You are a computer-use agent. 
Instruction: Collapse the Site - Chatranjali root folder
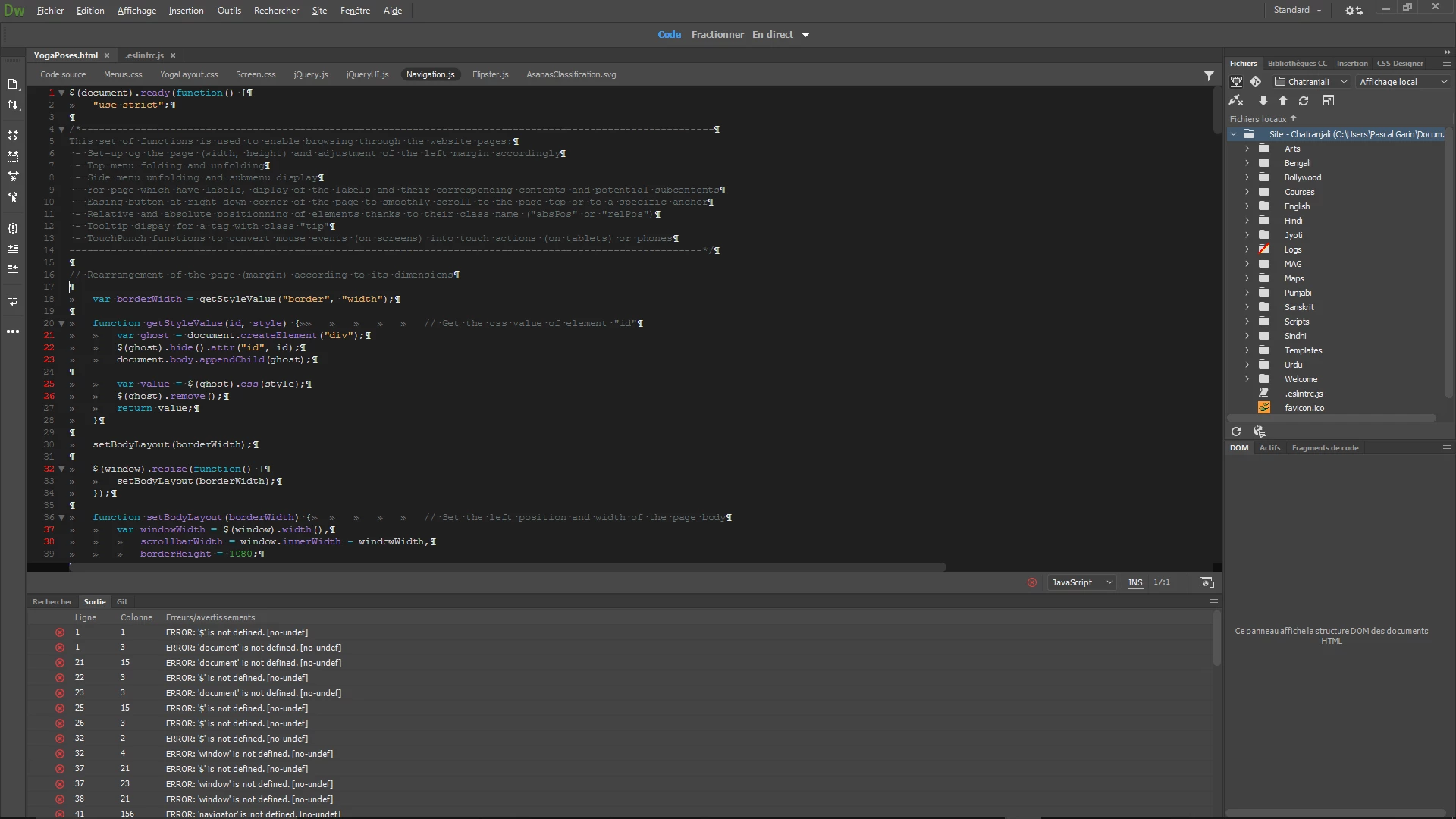1234,134
